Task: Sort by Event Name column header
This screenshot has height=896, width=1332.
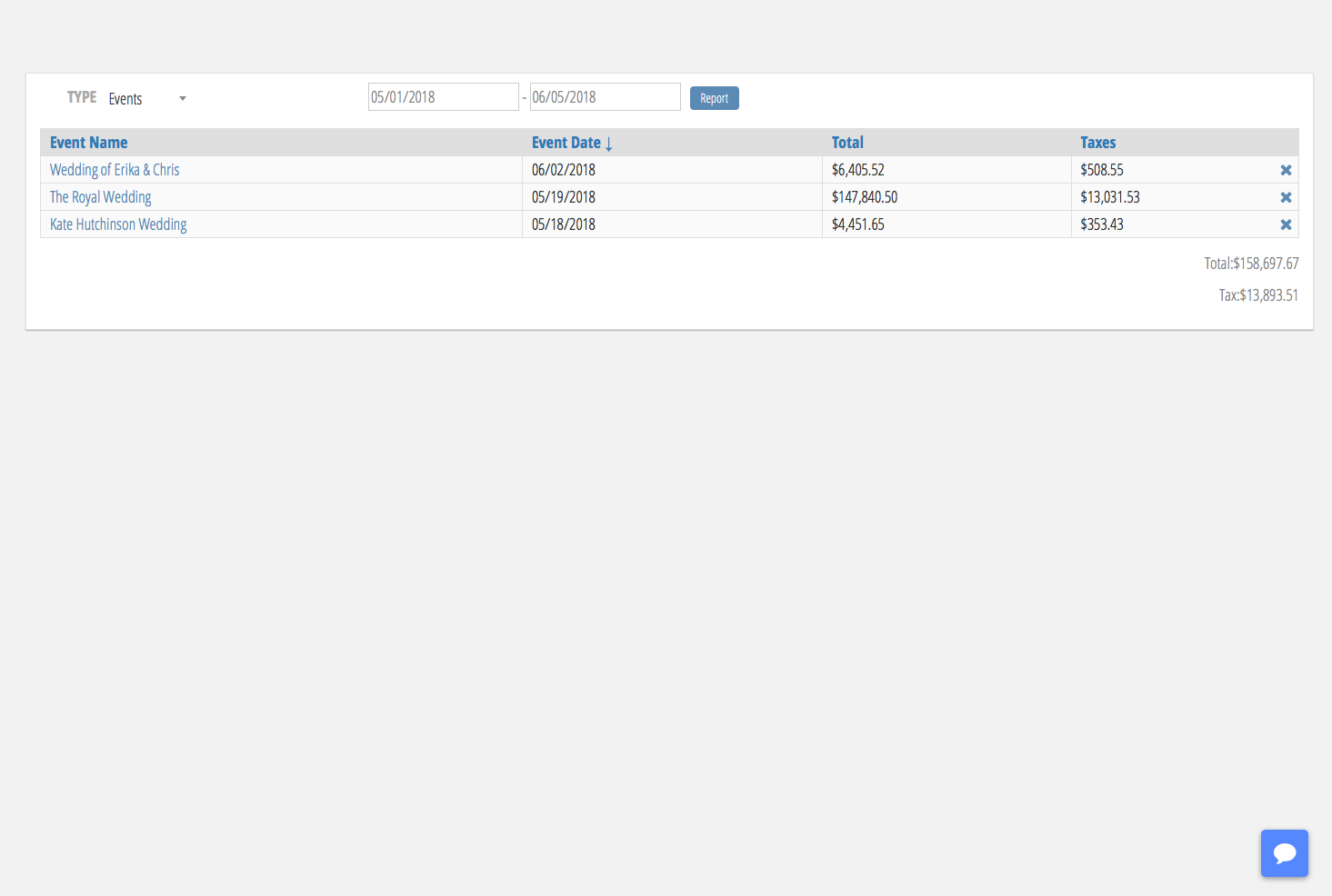Action: click(89, 143)
